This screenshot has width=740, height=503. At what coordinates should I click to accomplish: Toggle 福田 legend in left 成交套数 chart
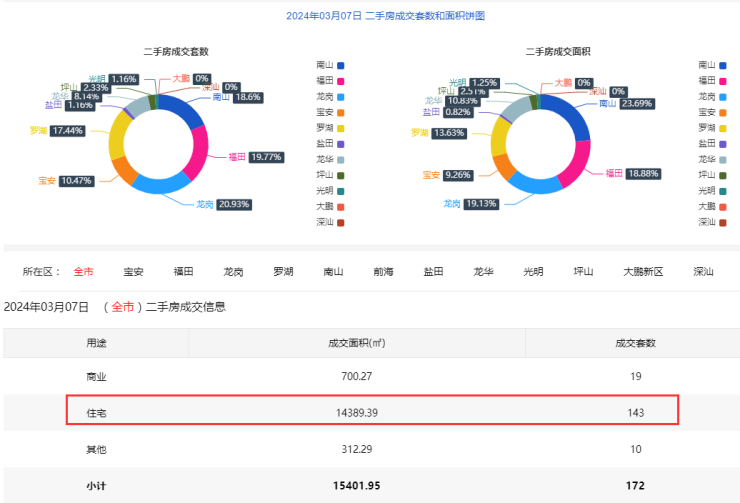(x=329, y=81)
